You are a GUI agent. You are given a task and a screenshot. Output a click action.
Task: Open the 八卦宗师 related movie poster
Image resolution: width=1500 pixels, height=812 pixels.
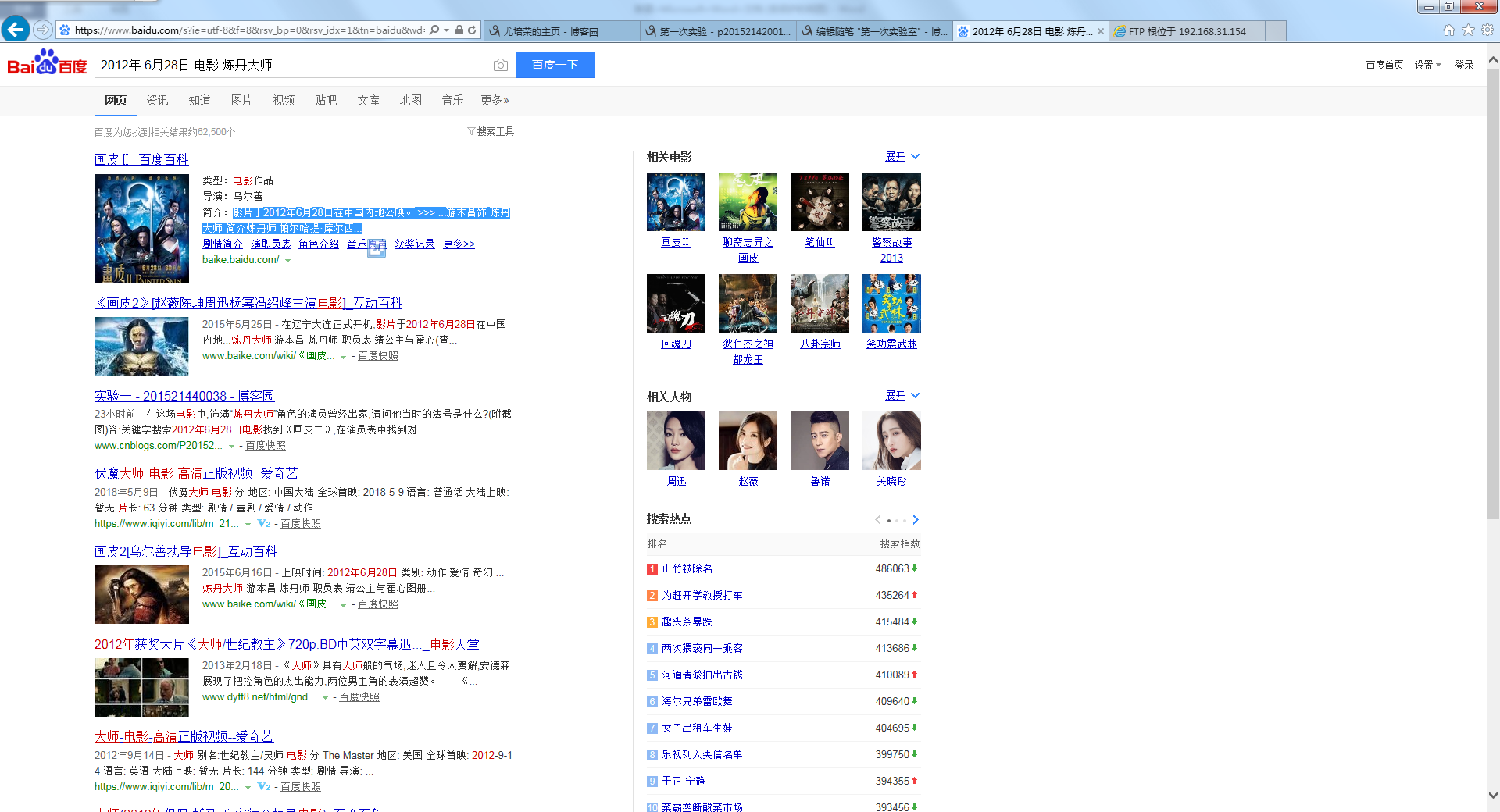pos(820,303)
